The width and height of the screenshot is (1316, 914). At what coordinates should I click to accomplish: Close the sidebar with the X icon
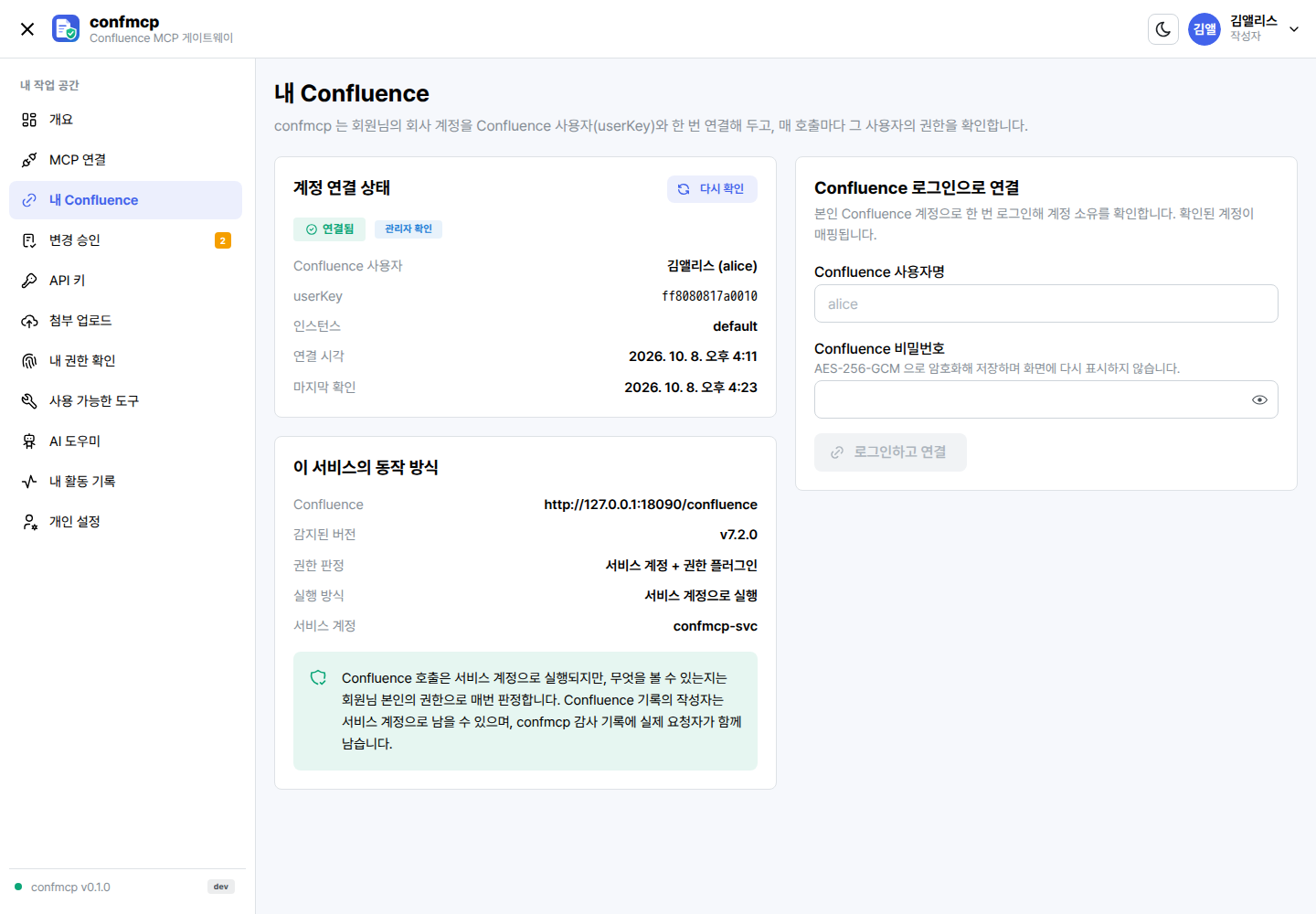click(x=27, y=29)
